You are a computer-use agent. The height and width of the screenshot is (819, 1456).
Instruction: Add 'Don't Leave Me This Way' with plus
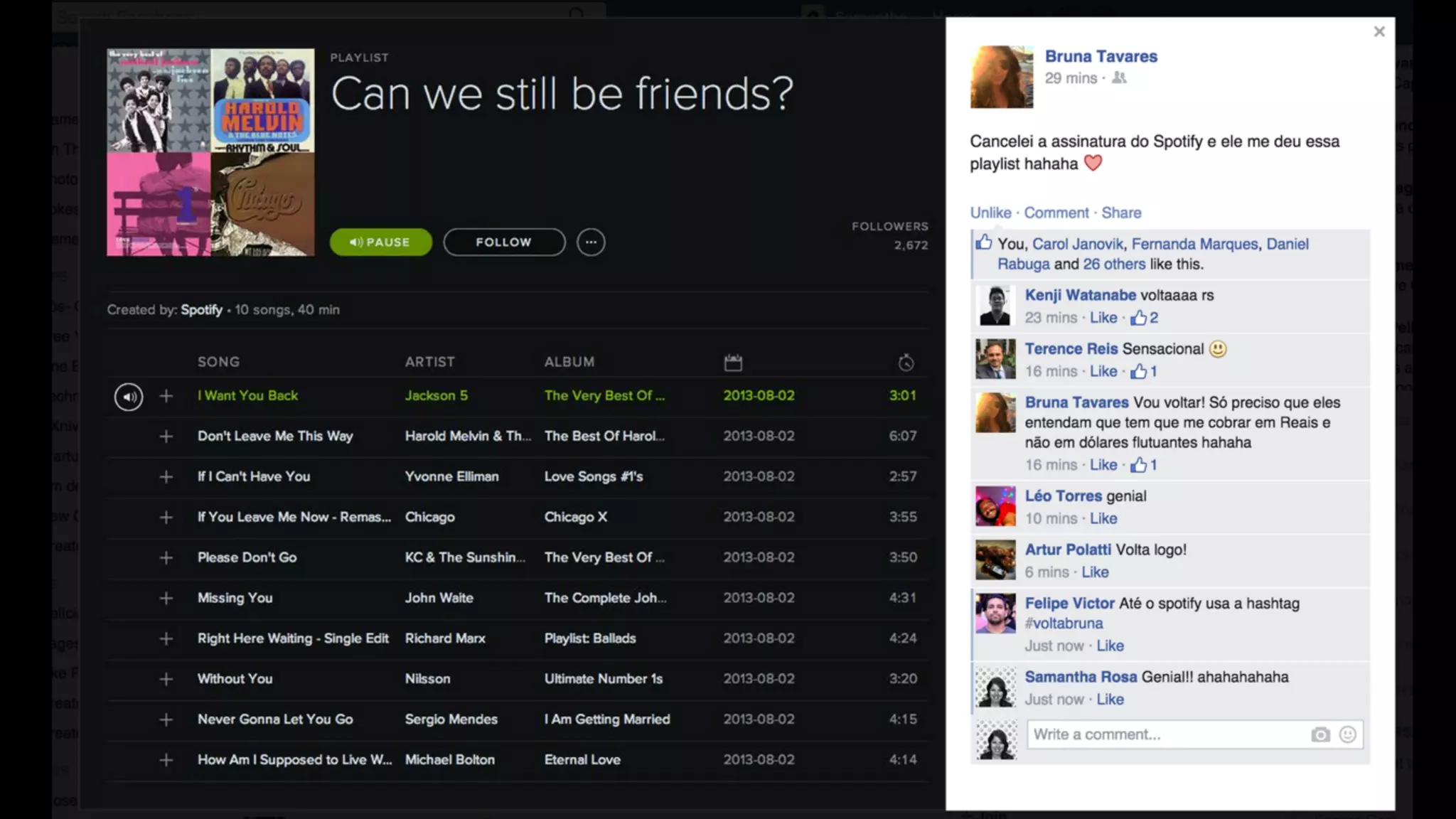tap(166, 437)
